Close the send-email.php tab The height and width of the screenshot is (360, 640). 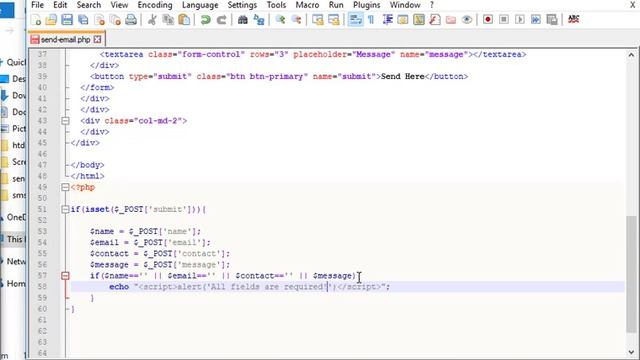[97, 39]
